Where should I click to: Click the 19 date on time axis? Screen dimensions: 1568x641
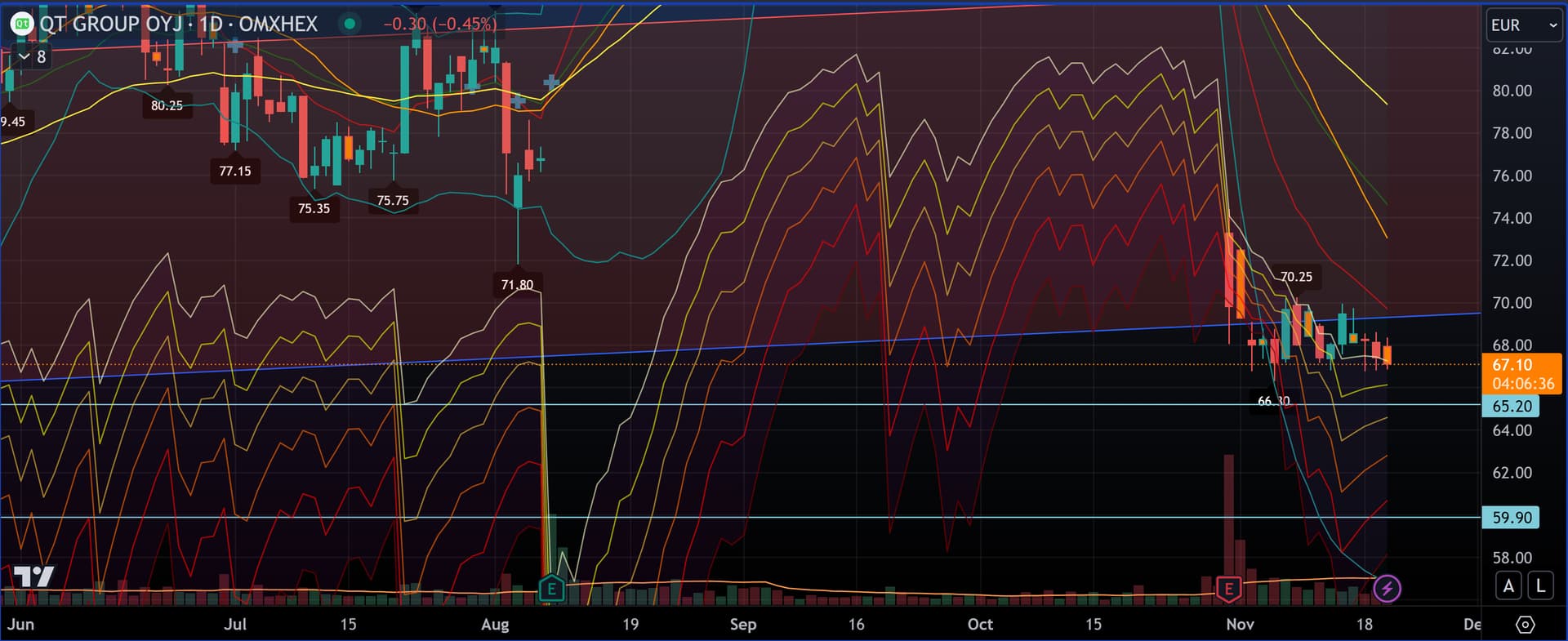pyautogui.click(x=630, y=625)
